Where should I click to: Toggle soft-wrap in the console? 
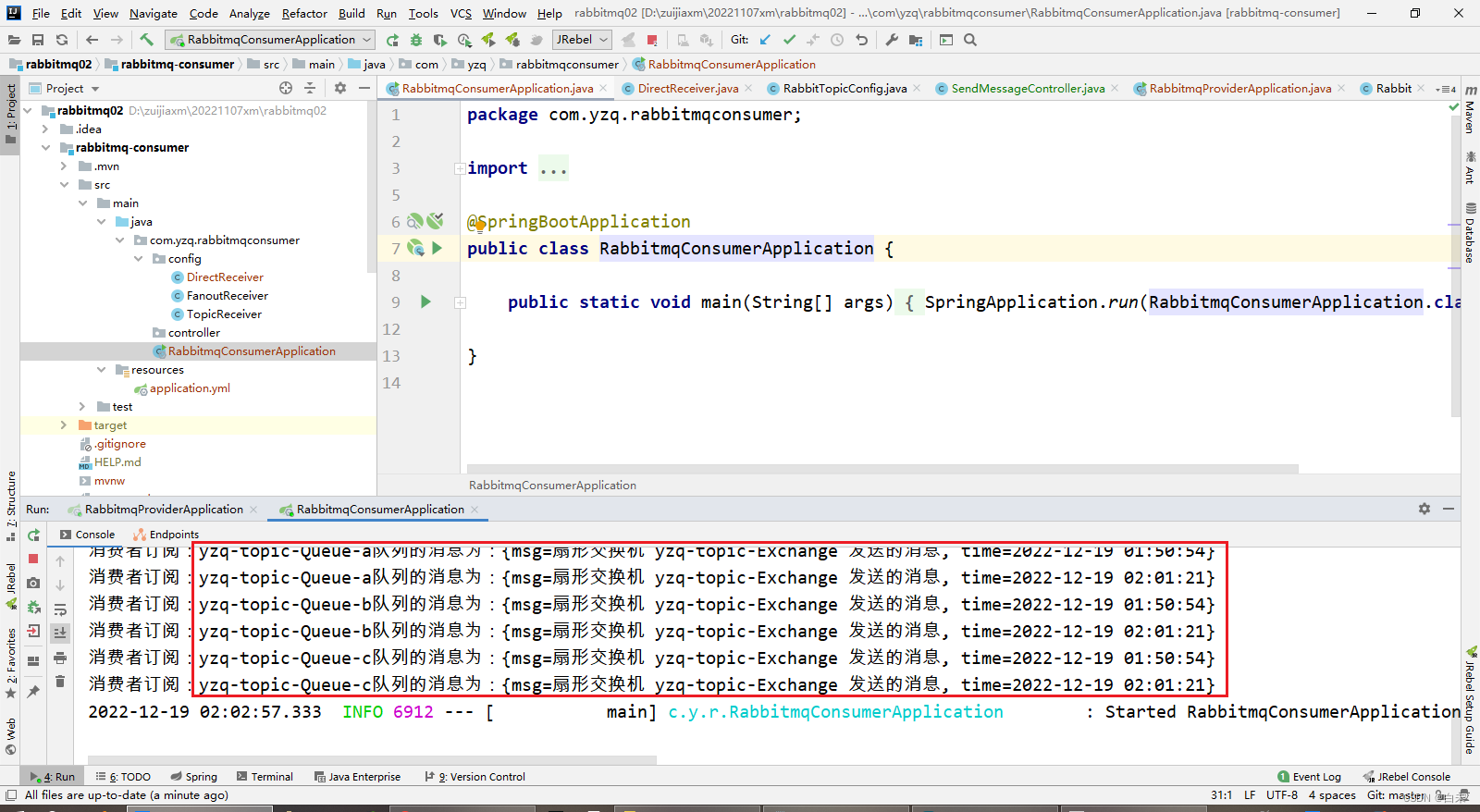(60, 609)
